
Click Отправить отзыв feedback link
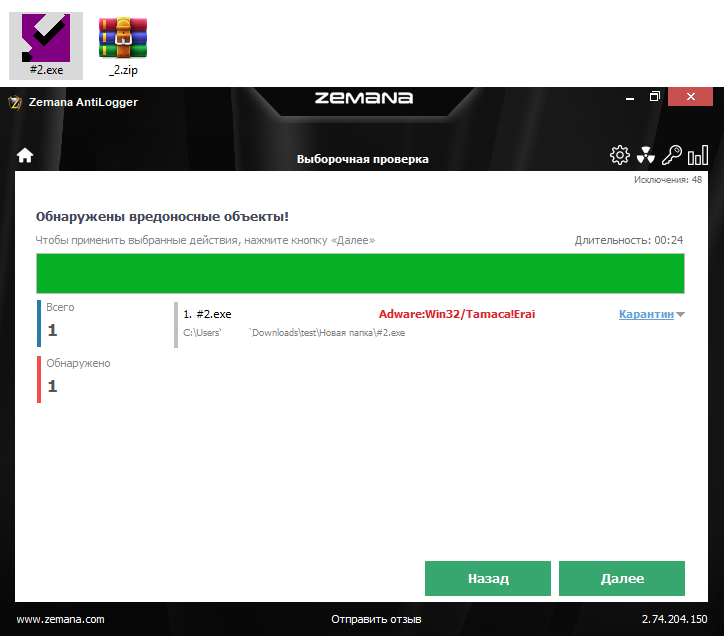tap(376, 619)
